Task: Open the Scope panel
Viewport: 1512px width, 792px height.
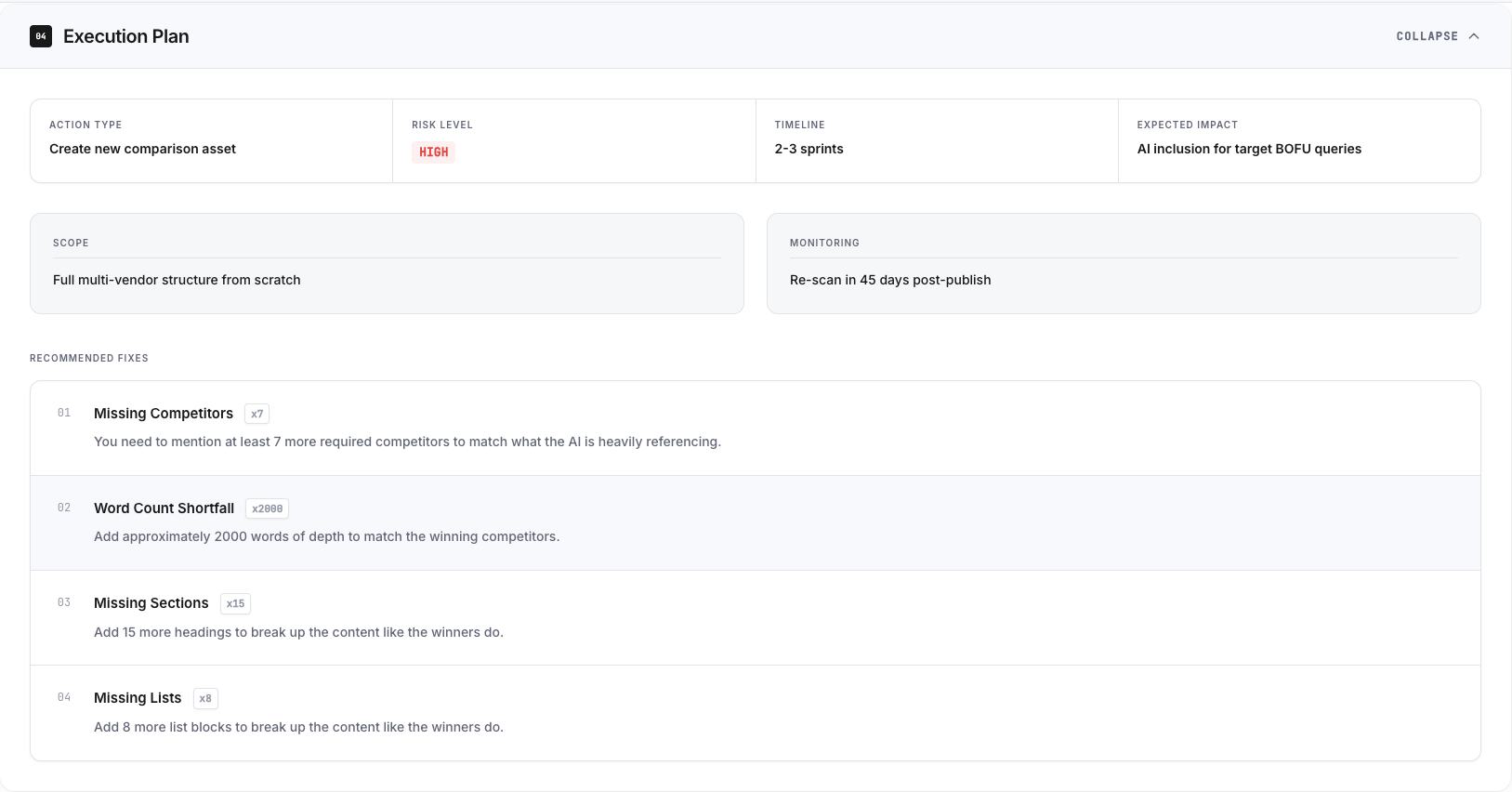Action: [x=387, y=263]
